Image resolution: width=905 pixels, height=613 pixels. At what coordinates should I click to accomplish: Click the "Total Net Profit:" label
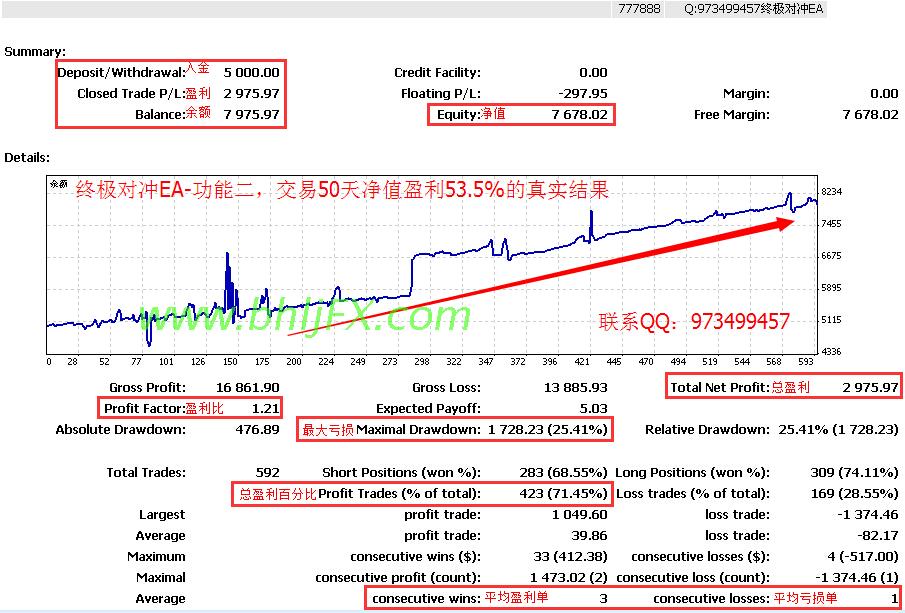click(x=721, y=387)
